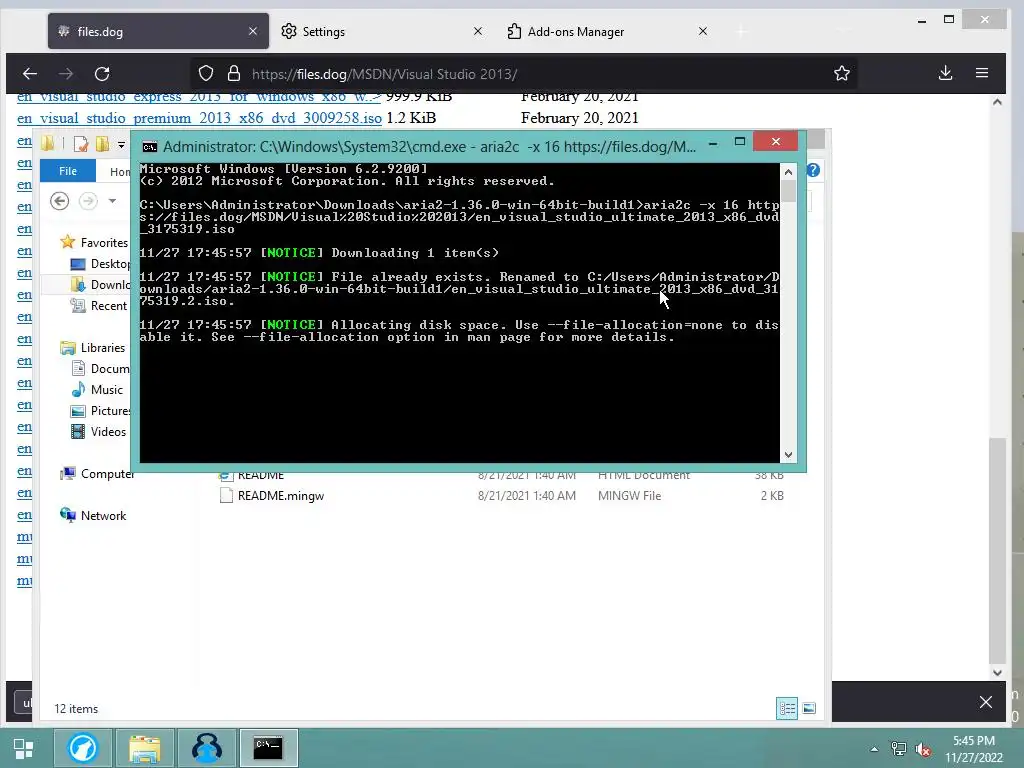Click Explorer new folder quick-access icon
1024x768 pixels.
click(x=103, y=144)
